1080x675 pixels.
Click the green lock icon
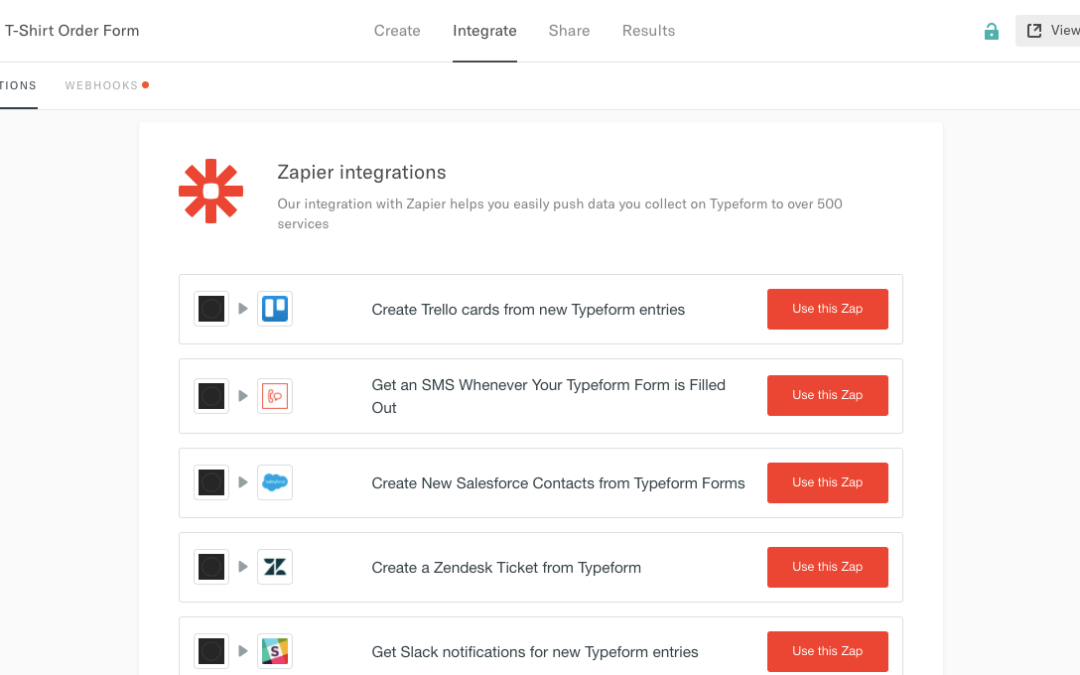pos(991,31)
